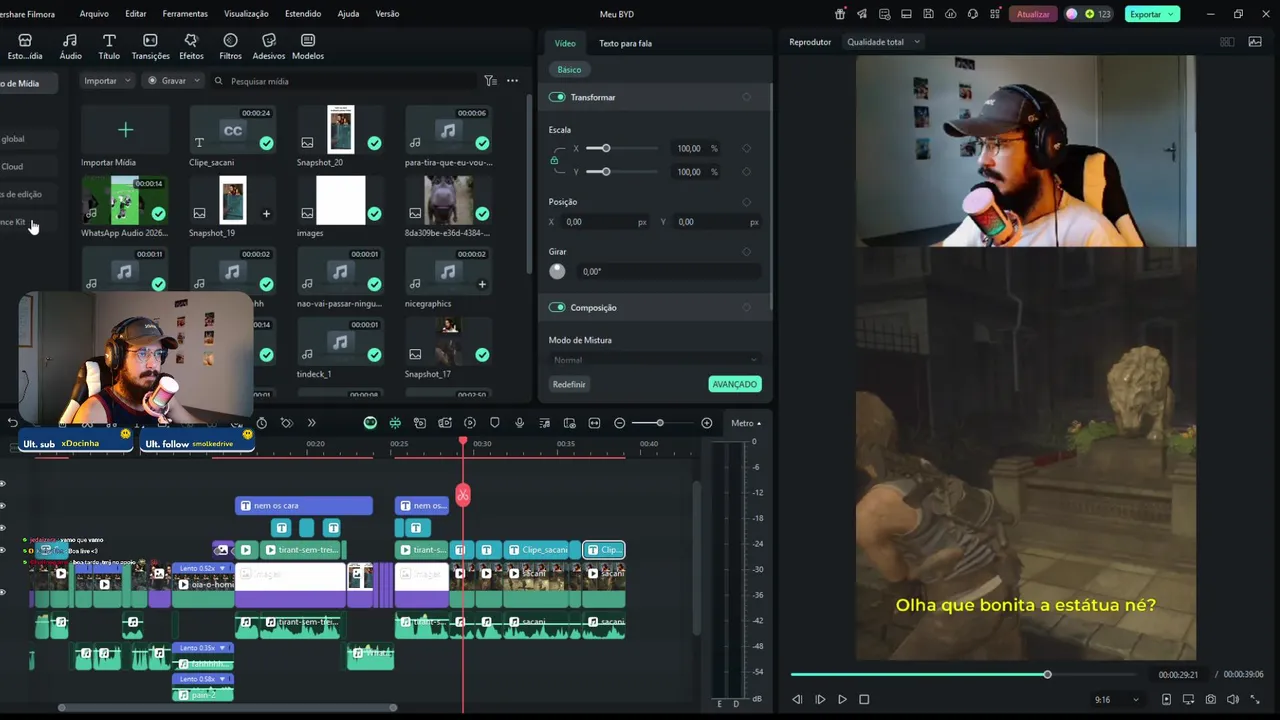The image size is (1280, 720).
Task: Toggle the scale lock icon
Action: pos(554,160)
